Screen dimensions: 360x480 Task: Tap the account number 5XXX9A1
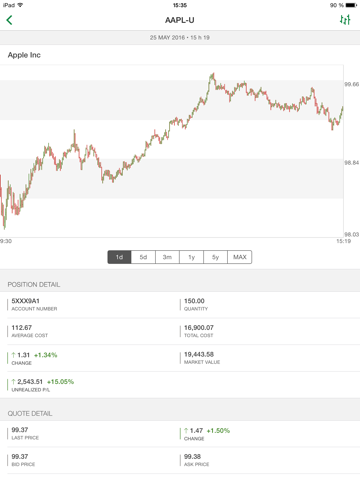26,301
